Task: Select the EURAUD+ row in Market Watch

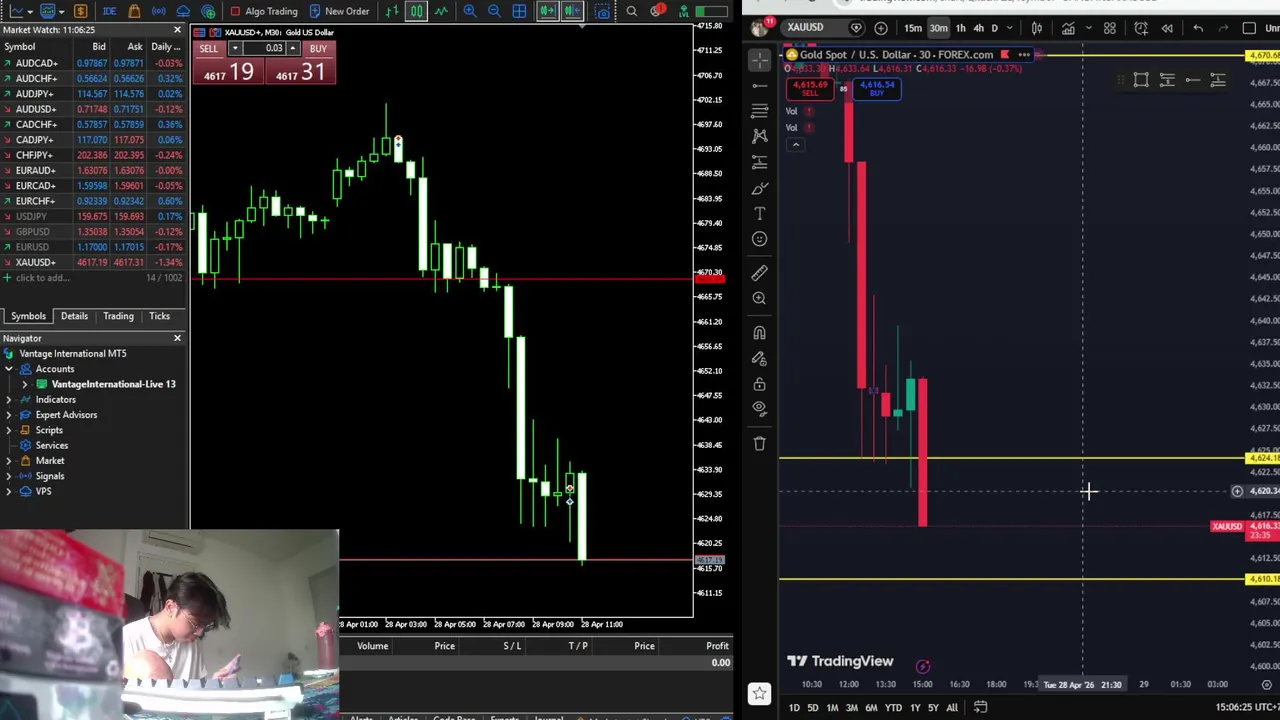Action: (95, 170)
